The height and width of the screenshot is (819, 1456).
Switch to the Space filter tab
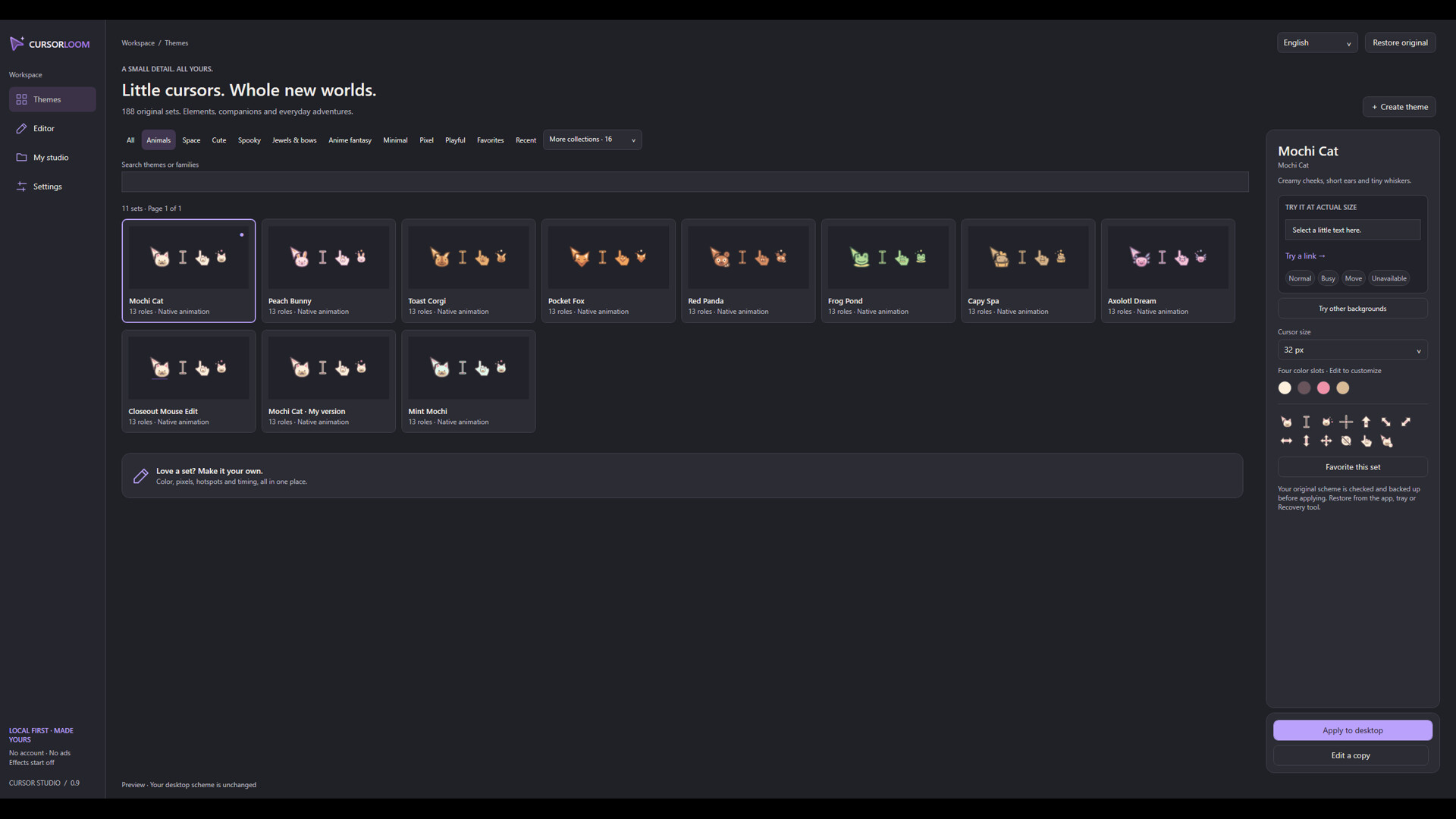pyautogui.click(x=191, y=140)
